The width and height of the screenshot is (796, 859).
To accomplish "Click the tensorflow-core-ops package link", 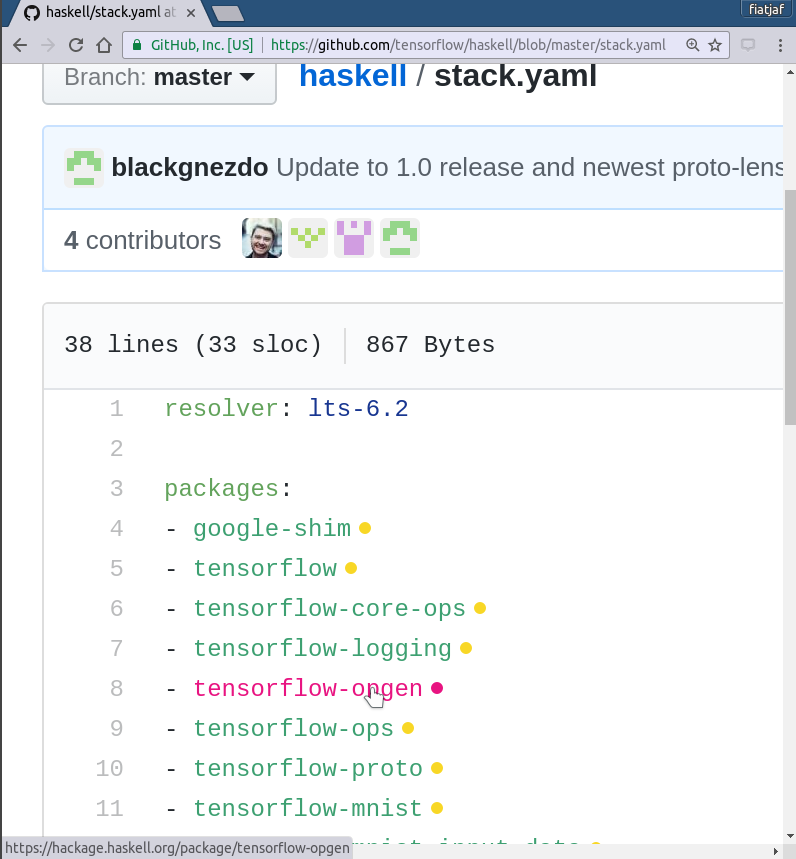I will click(329, 609).
